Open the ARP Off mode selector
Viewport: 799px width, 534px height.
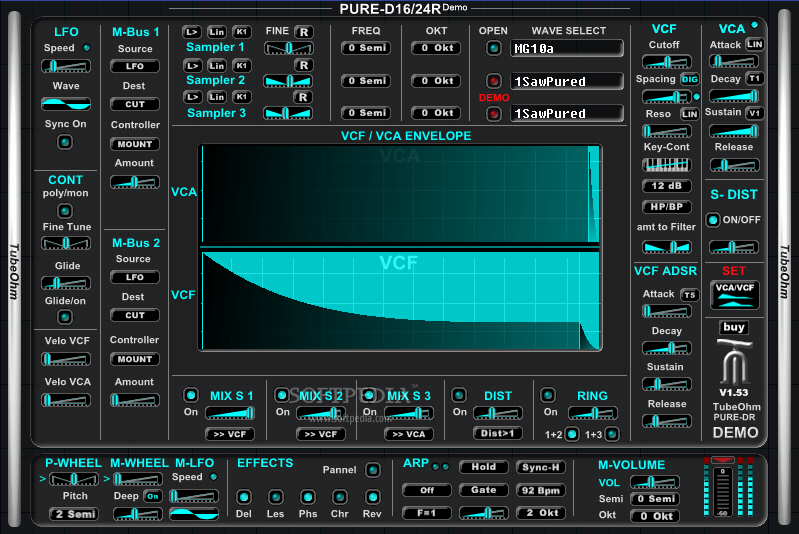click(x=427, y=490)
